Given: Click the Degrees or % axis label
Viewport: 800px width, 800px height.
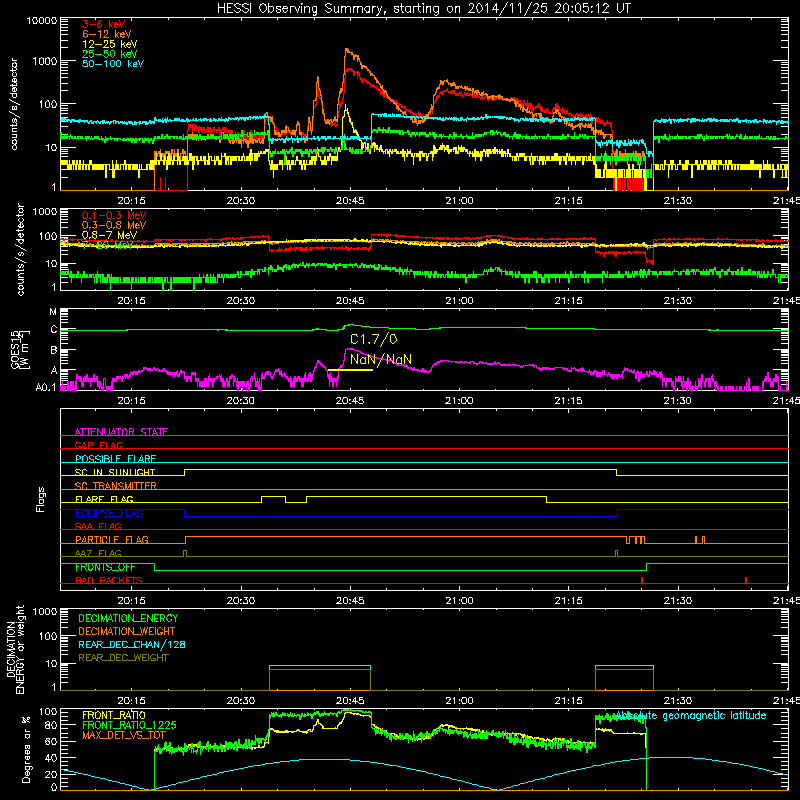Looking at the screenshot, I should (26, 749).
